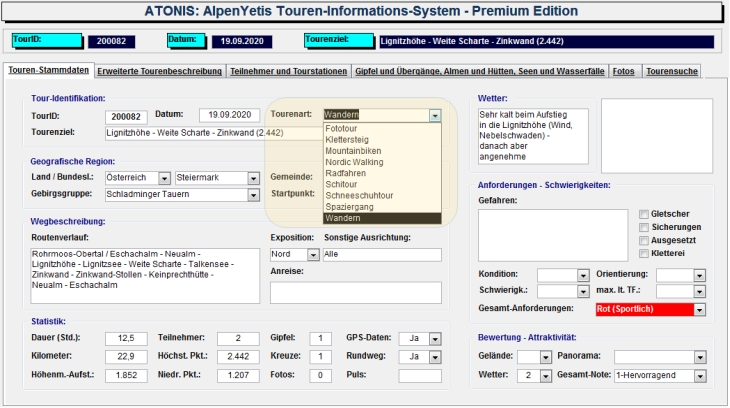Open the Panorama rating dropdown
The width and height of the screenshot is (730, 408).
(700, 358)
